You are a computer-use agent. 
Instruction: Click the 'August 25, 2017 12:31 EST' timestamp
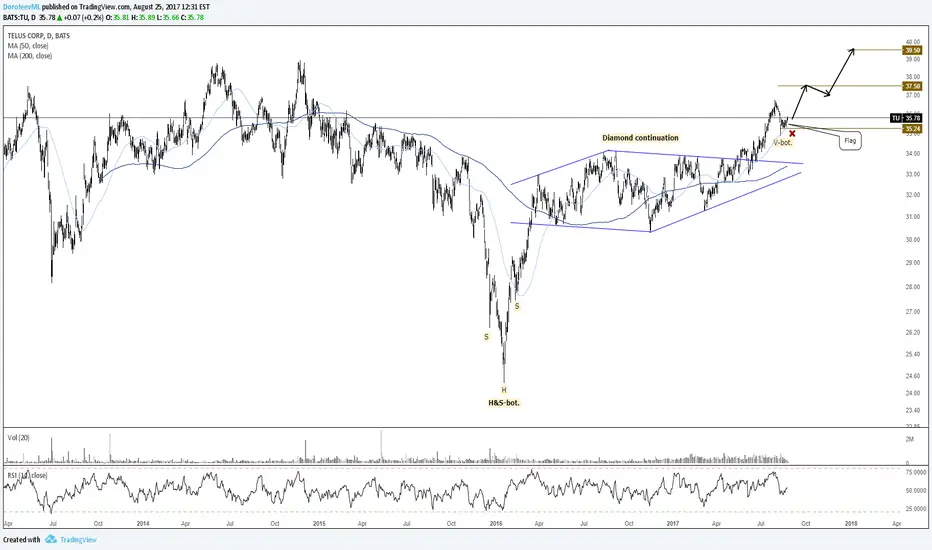[x=172, y=7]
